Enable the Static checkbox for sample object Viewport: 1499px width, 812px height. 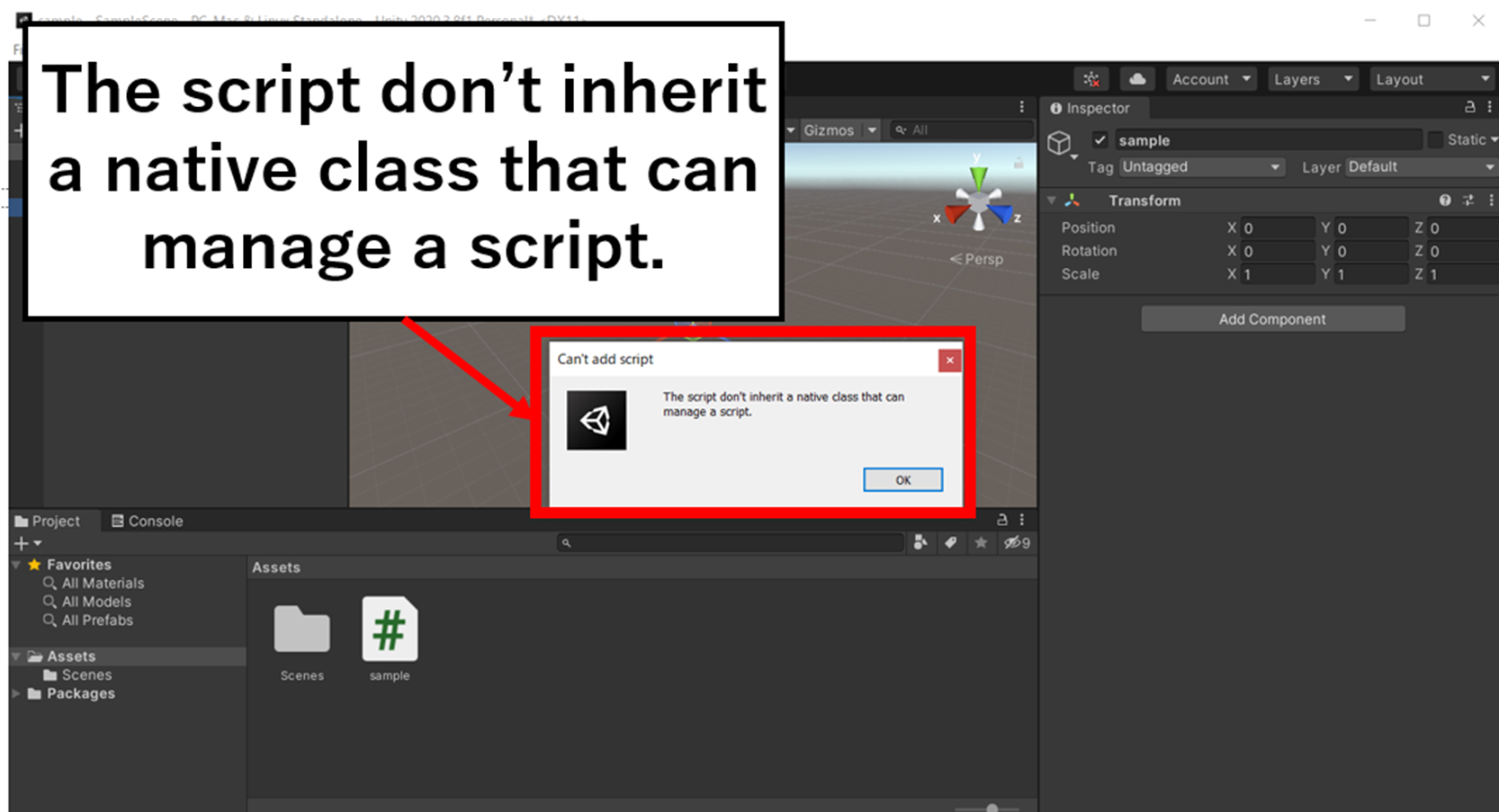click(x=1437, y=139)
